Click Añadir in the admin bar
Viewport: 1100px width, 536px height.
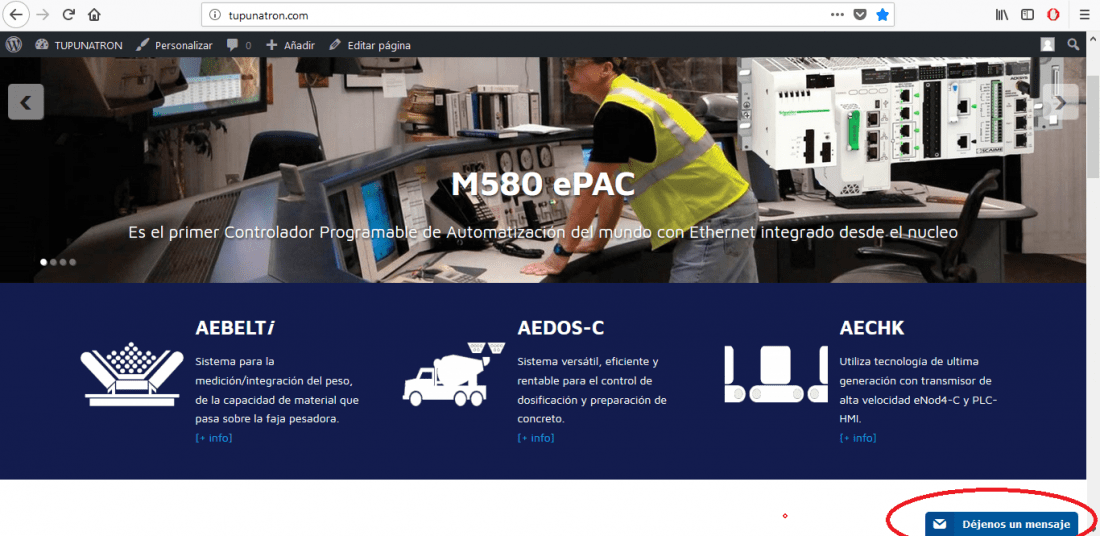[x=290, y=45]
